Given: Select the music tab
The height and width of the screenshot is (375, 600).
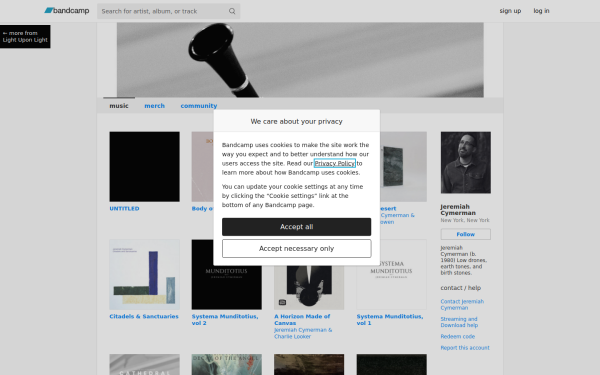Looking at the screenshot, I should click(119, 106).
